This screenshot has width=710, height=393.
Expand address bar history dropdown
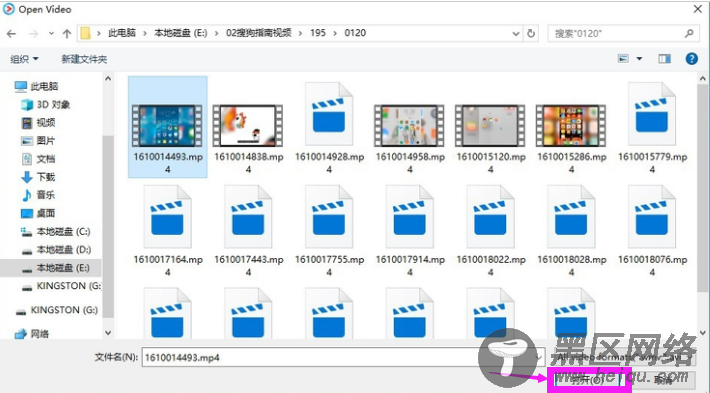point(516,34)
